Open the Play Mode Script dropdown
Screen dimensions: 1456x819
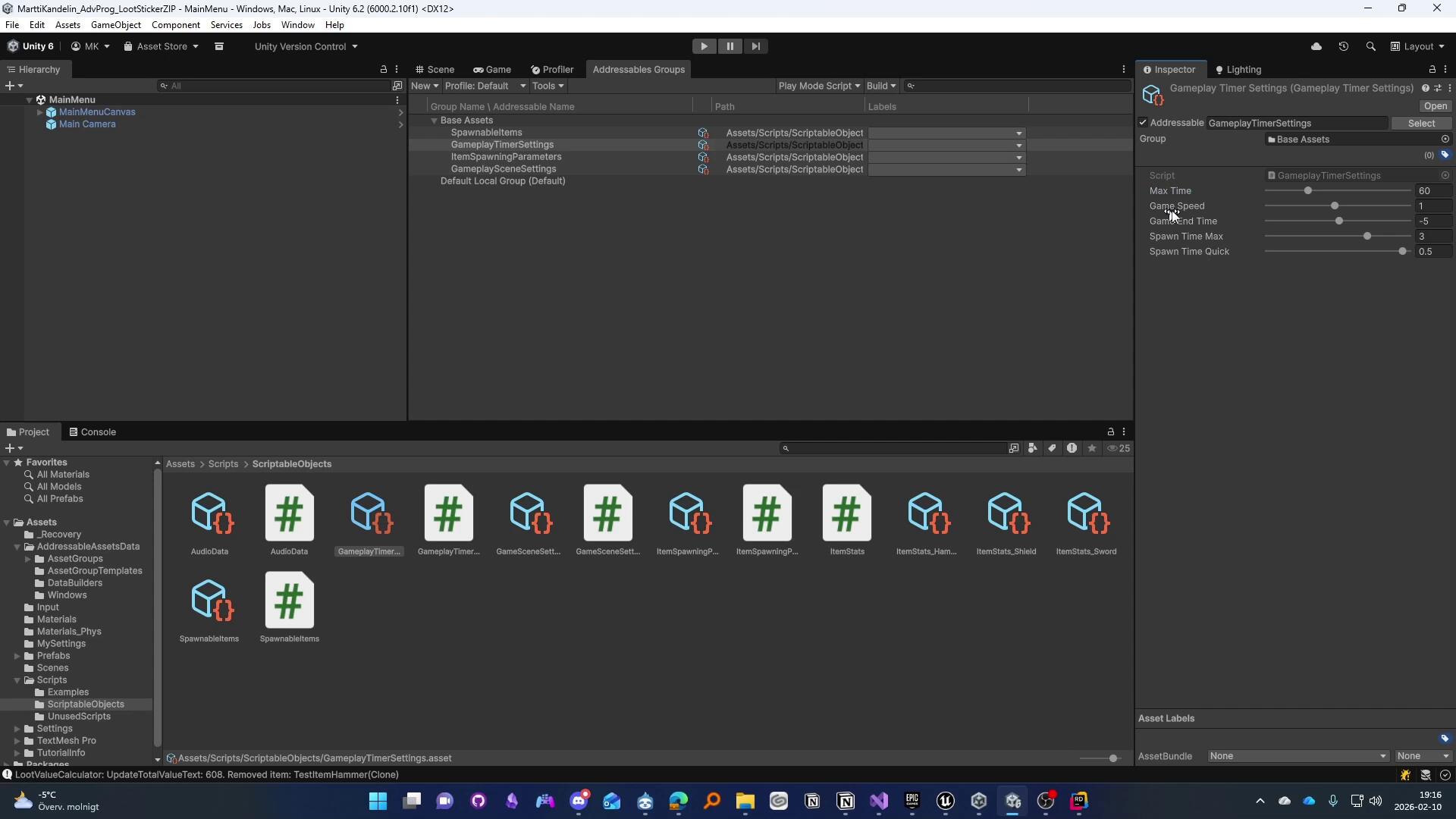coord(819,86)
